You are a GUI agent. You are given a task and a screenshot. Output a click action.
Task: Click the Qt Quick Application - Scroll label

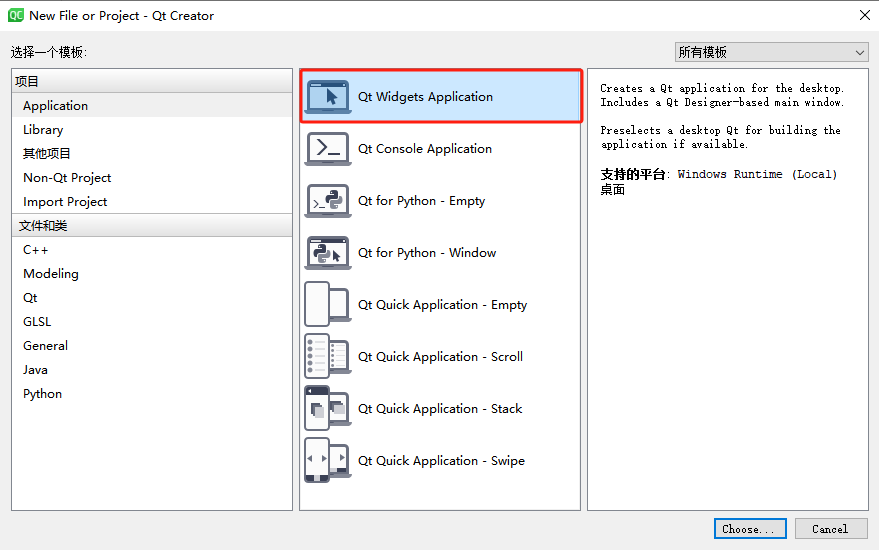(441, 357)
